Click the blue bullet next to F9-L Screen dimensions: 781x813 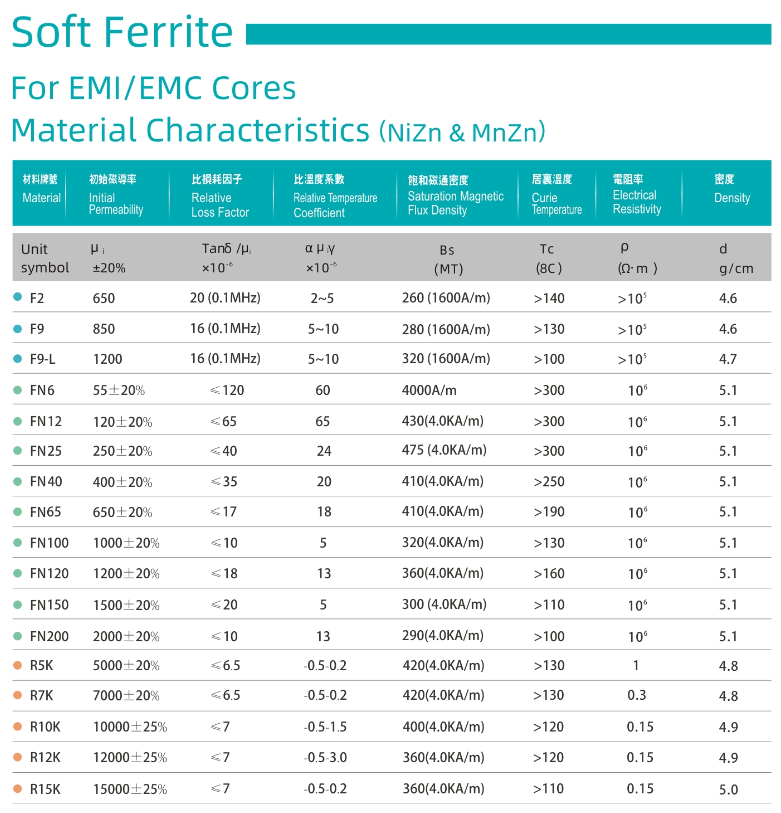17,358
